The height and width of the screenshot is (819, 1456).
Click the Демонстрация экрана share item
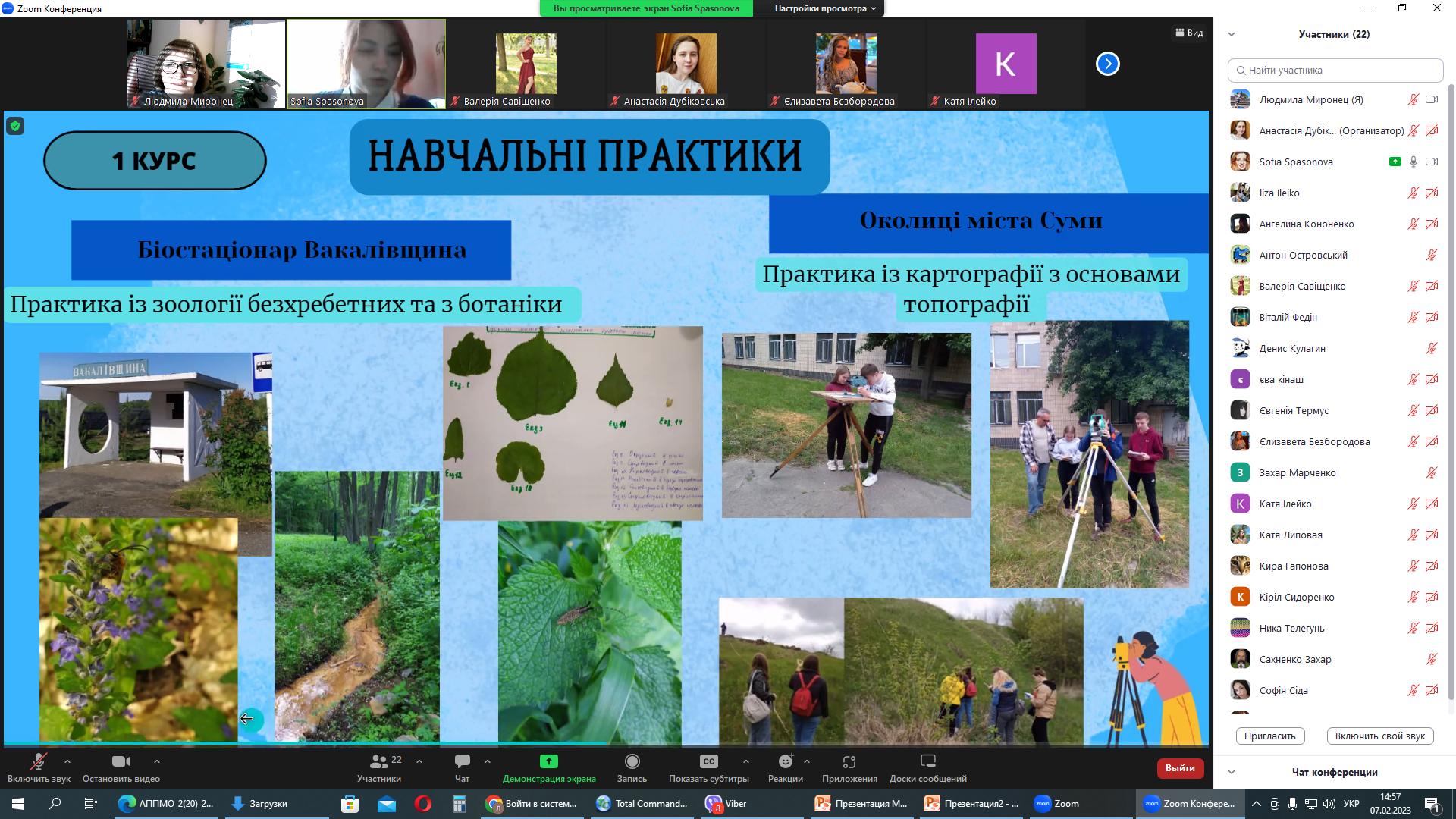(548, 761)
